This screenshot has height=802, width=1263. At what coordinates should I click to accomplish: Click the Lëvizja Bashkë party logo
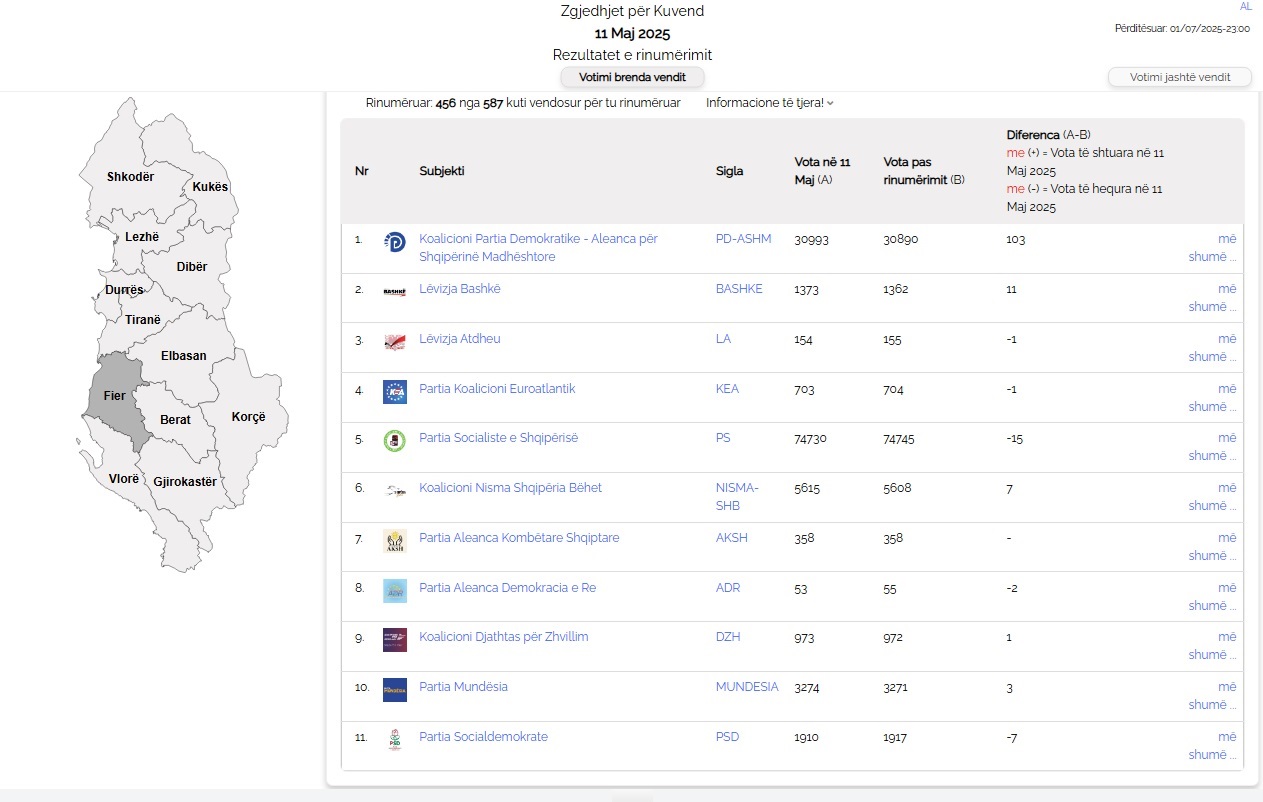point(395,292)
